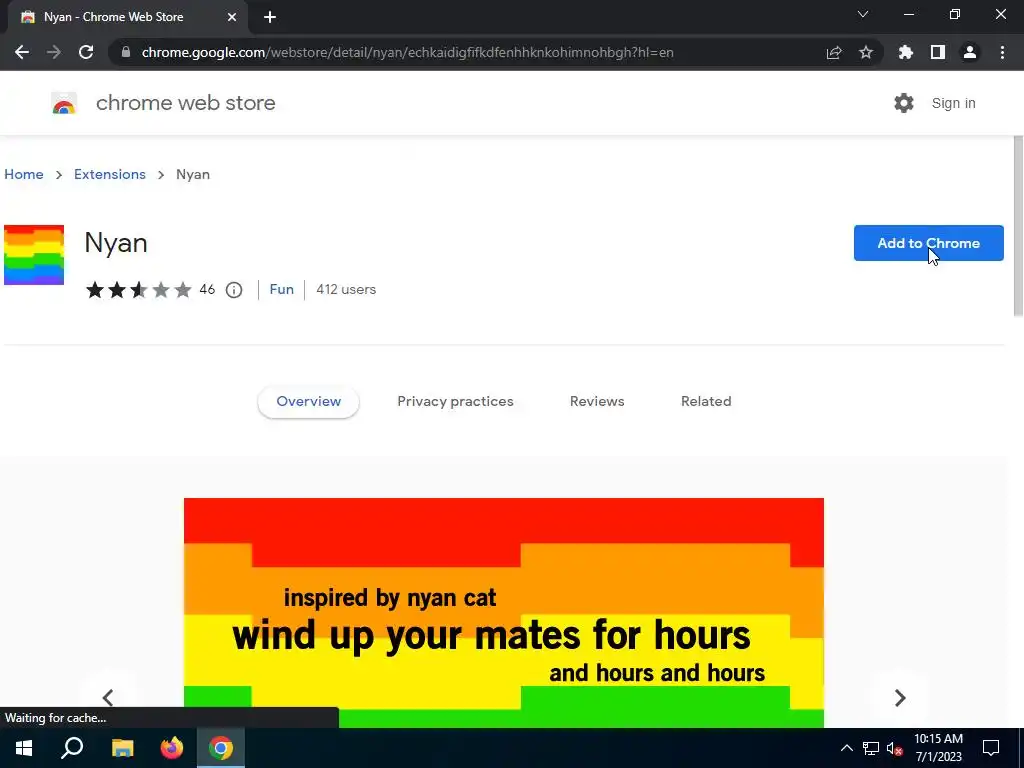Open the Chrome three-dot menu

pyautogui.click(x=1002, y=52)
